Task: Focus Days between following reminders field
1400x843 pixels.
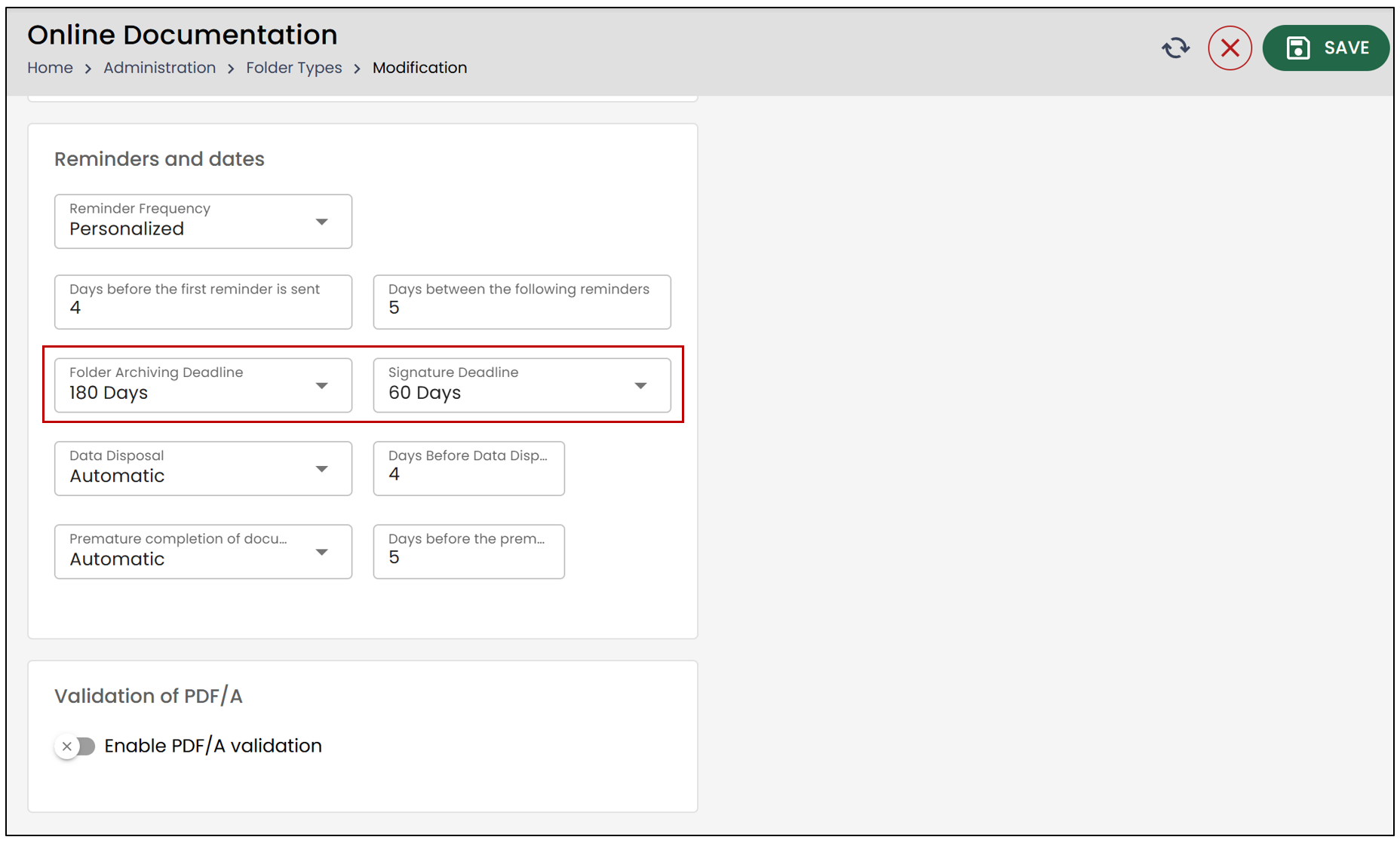Action: point(522,302)
